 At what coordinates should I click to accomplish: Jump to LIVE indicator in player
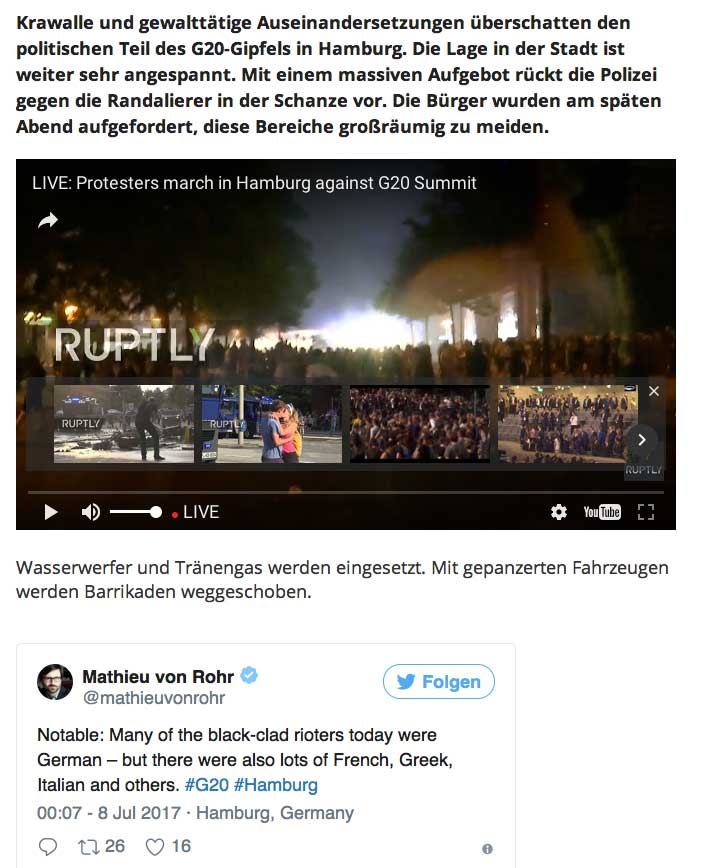pyautogui.click(x=195, y=512)
